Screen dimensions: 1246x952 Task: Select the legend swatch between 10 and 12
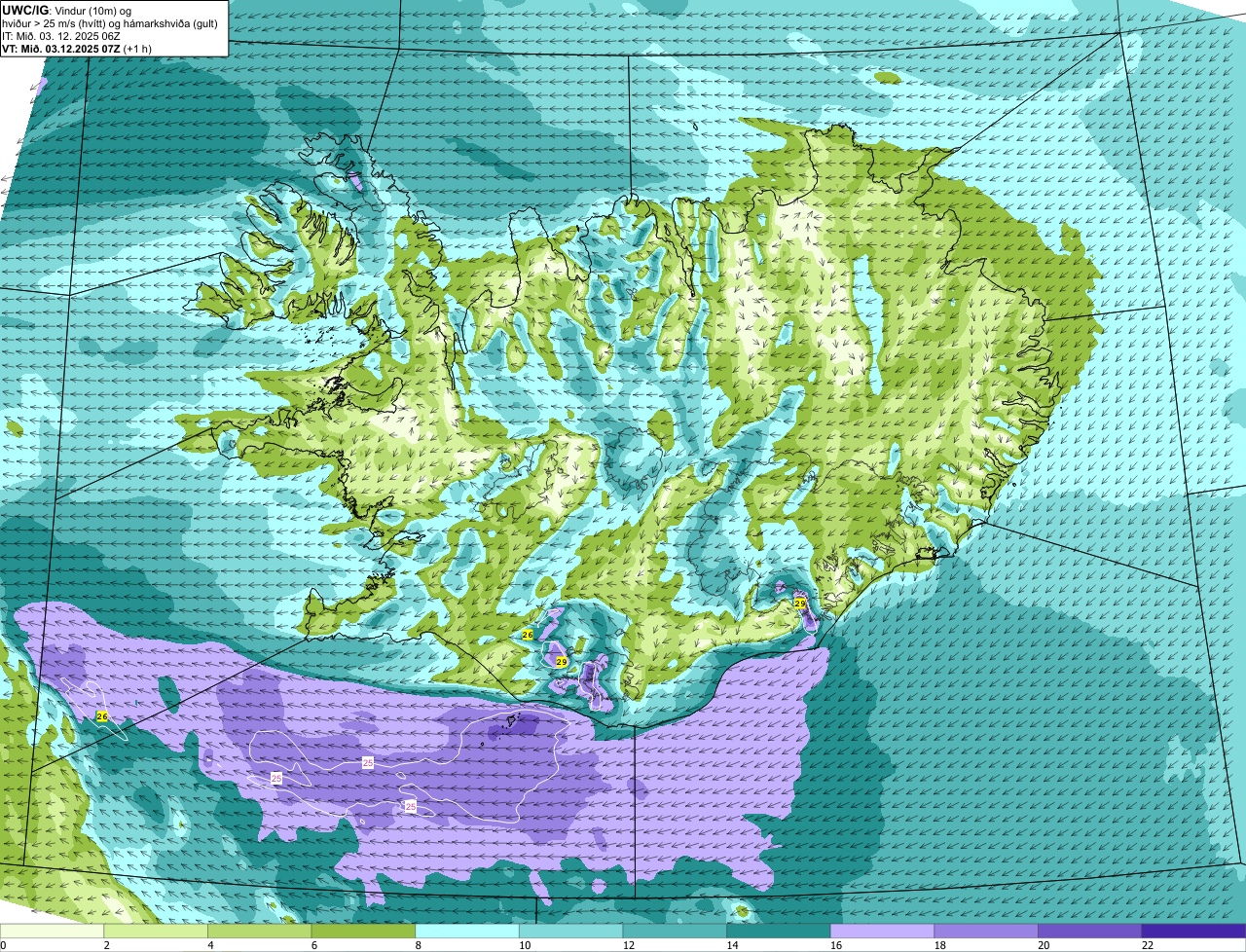(x=570, y=931)
